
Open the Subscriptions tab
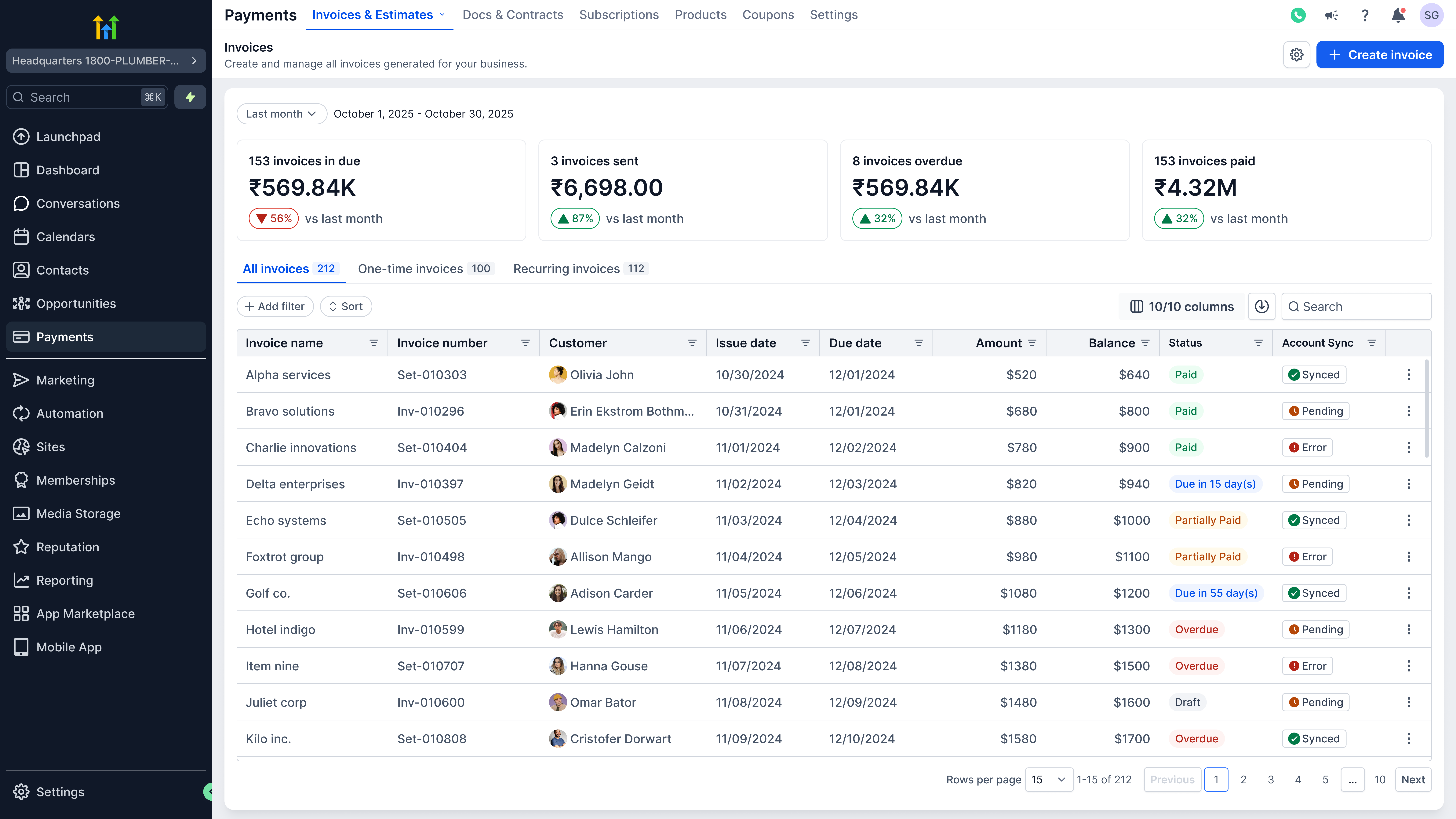[x=619, y=15]
